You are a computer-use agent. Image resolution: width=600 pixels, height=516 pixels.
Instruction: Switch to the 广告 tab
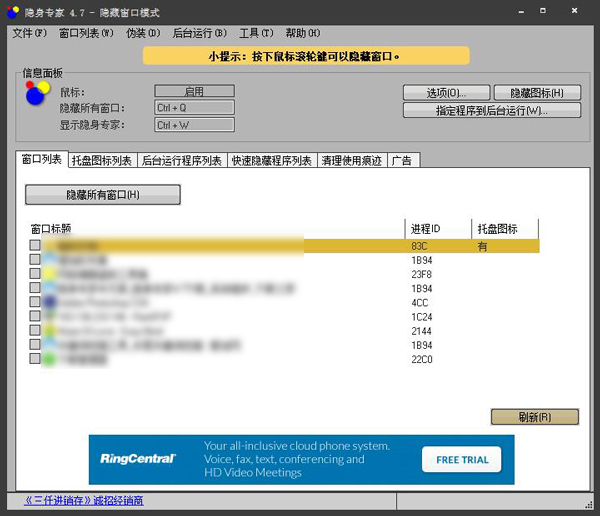tap(403, 160)
